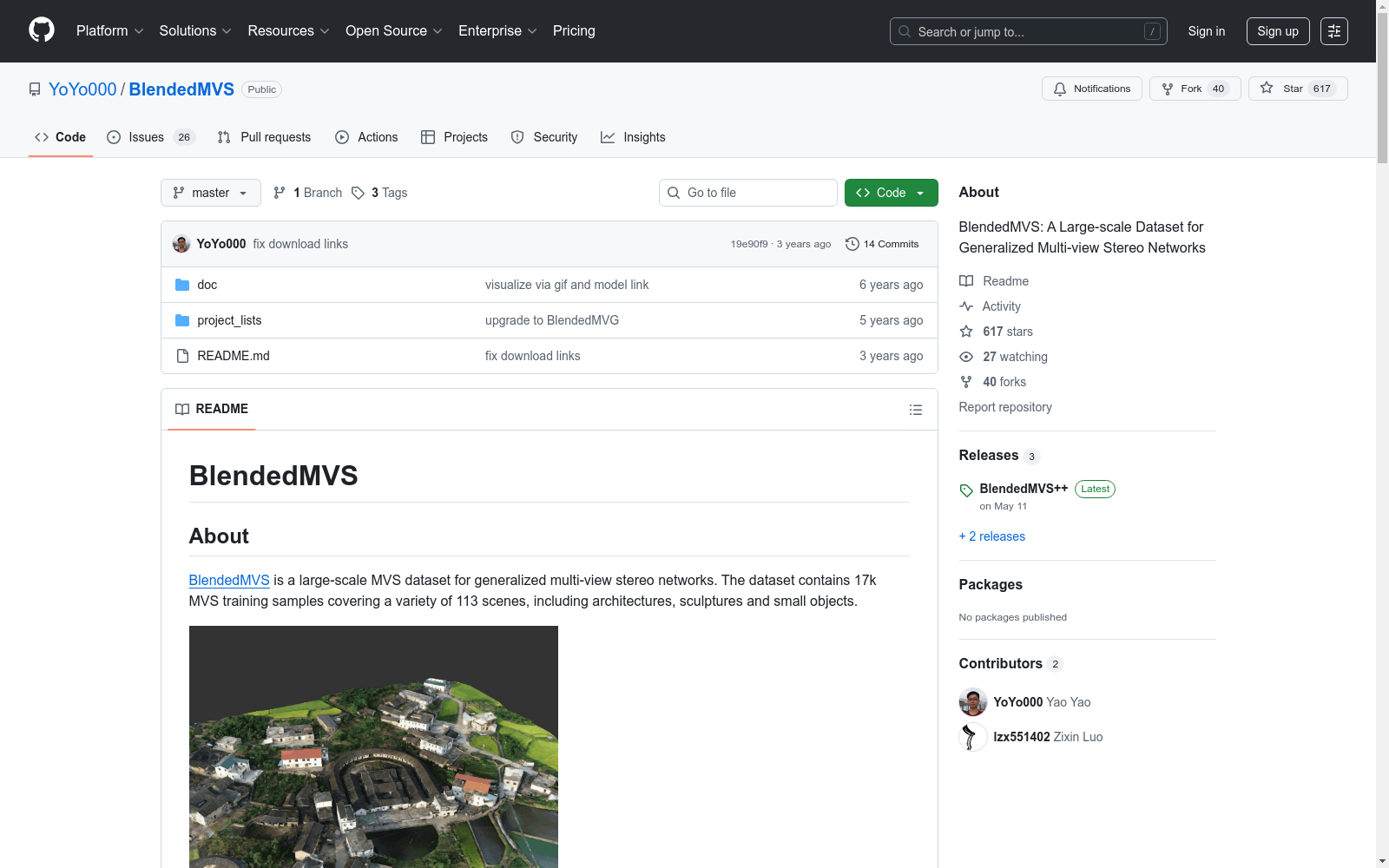Open the YoYo000 owner link
1389x868 pixels.
tap(82, 89)
